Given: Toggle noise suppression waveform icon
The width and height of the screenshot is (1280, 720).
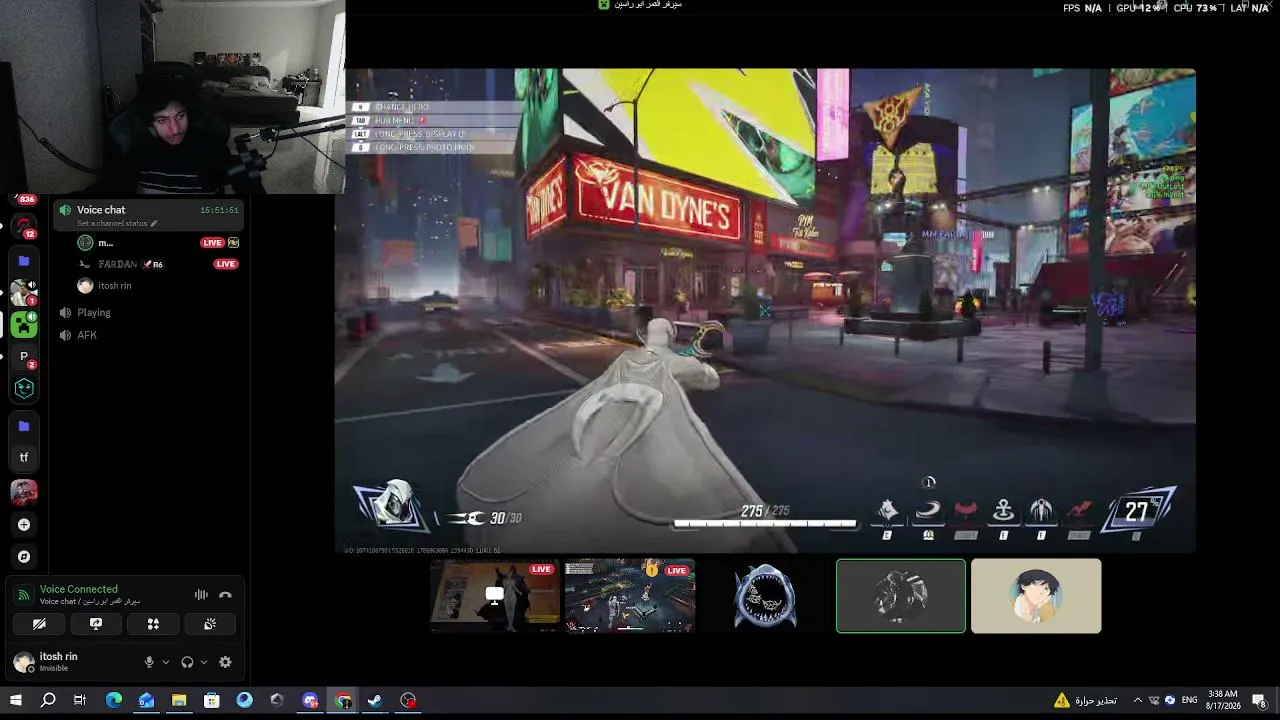Looking at the screenshot, I should [201, 595].
